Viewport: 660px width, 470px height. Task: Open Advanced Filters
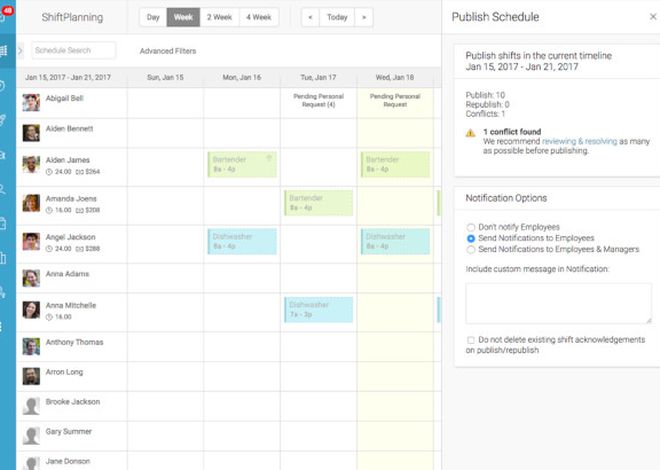click(x=168, y=50)
